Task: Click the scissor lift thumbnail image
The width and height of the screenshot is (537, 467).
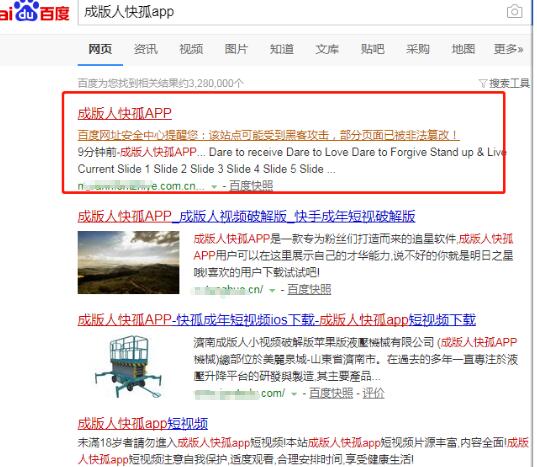Action: tap(128, 366)
